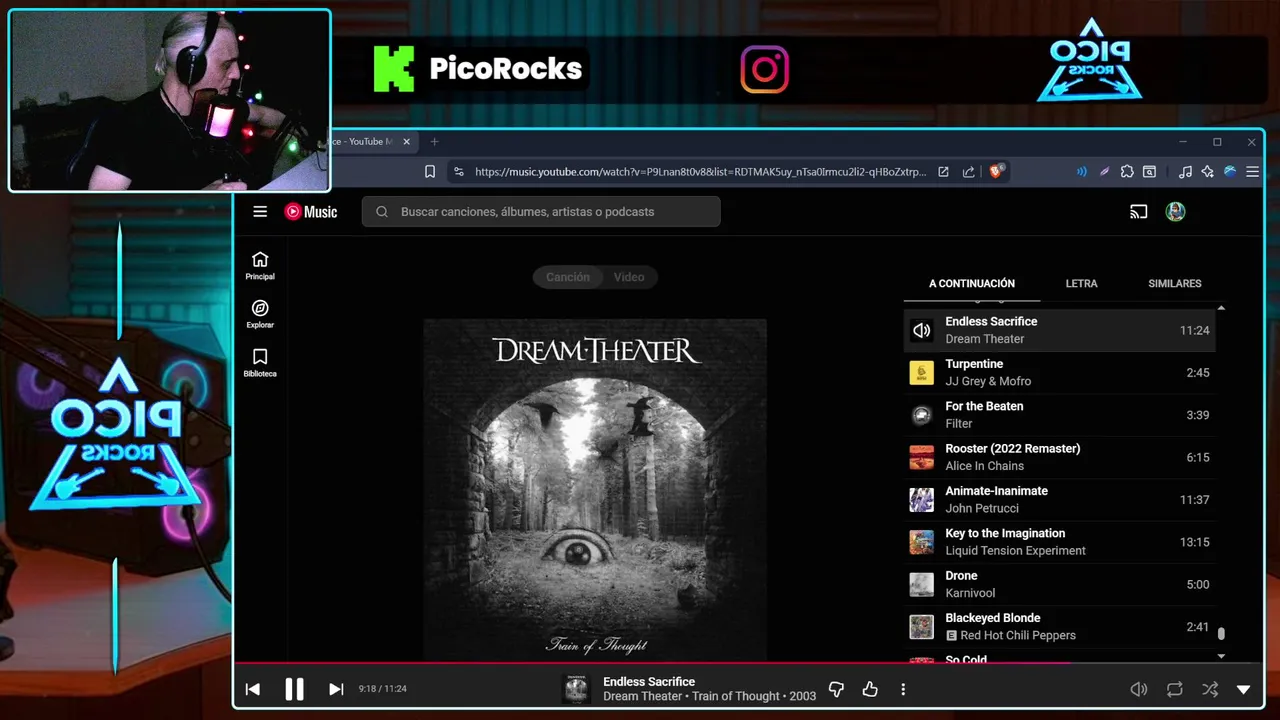Select the A CONTINUACIÓN tab
The image size is (1280, 720).
972,283
